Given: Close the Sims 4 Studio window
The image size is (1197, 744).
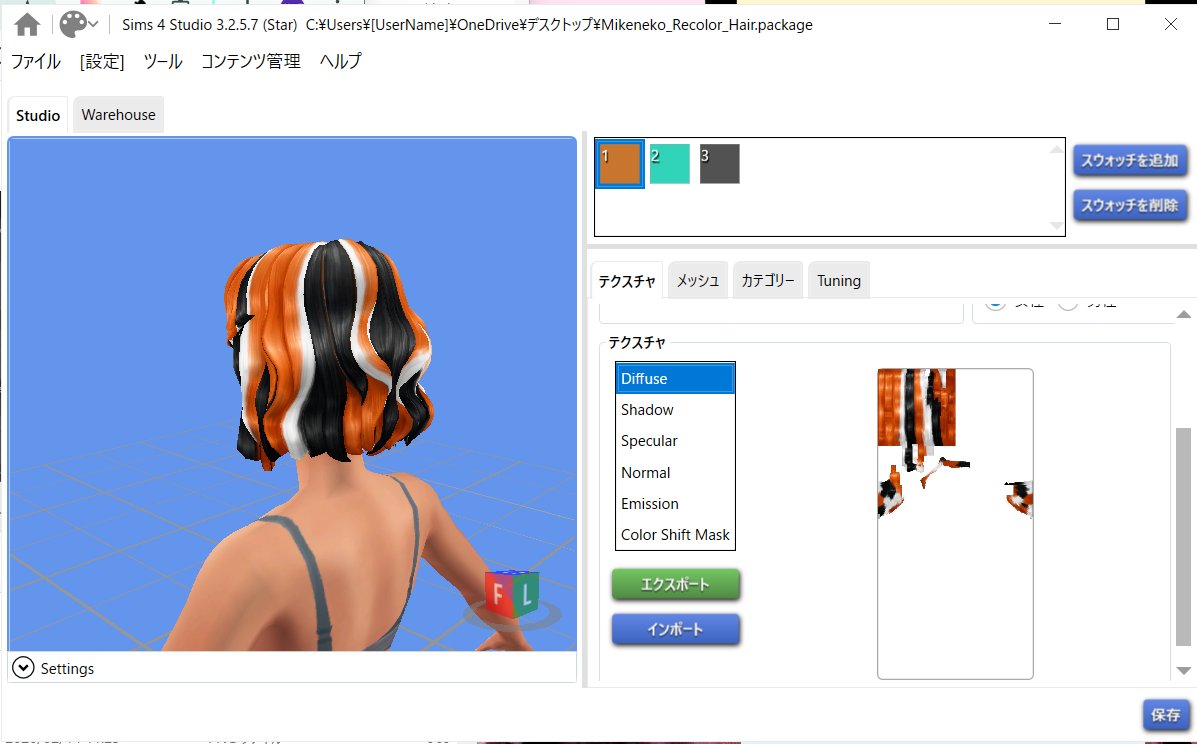Looking at the screenshot, I should click(1170, 24).
